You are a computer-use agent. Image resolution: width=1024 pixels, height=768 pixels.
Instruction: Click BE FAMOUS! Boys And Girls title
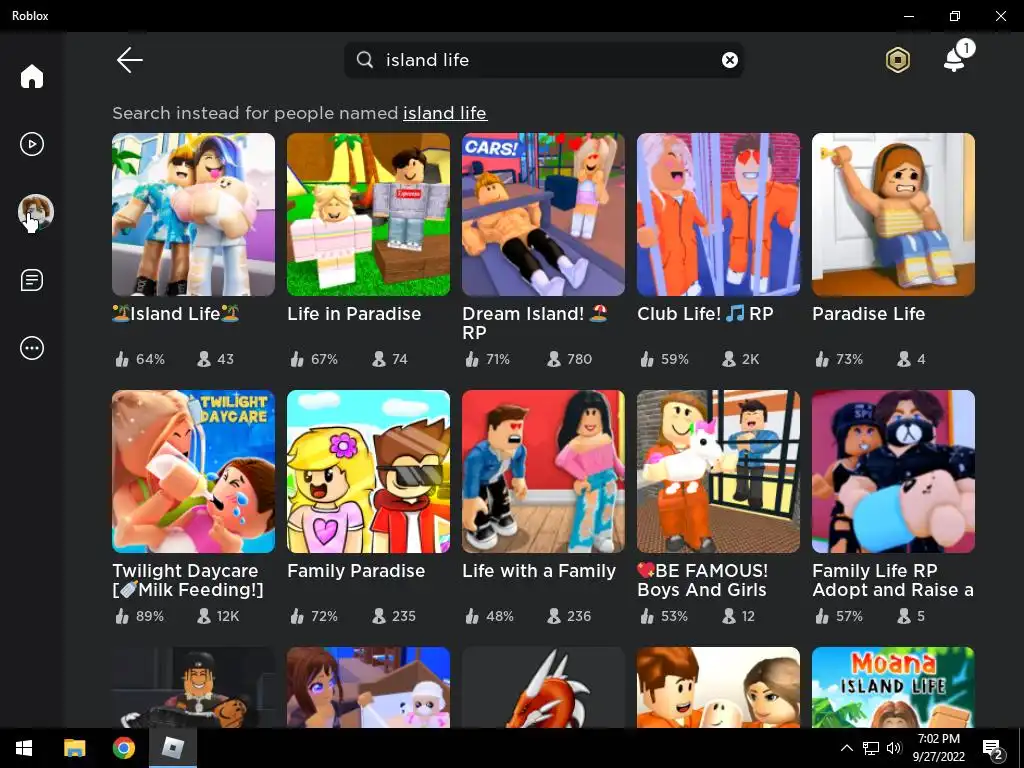coord(703,580)
